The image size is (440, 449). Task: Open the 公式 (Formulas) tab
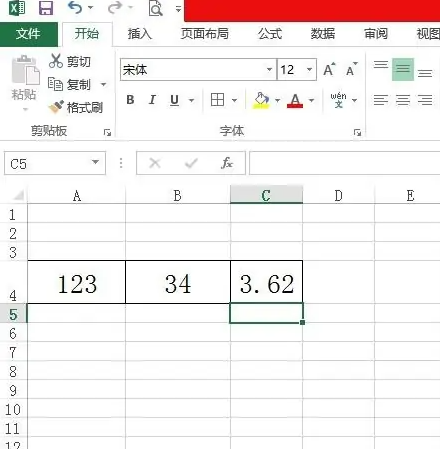[270, 34]
